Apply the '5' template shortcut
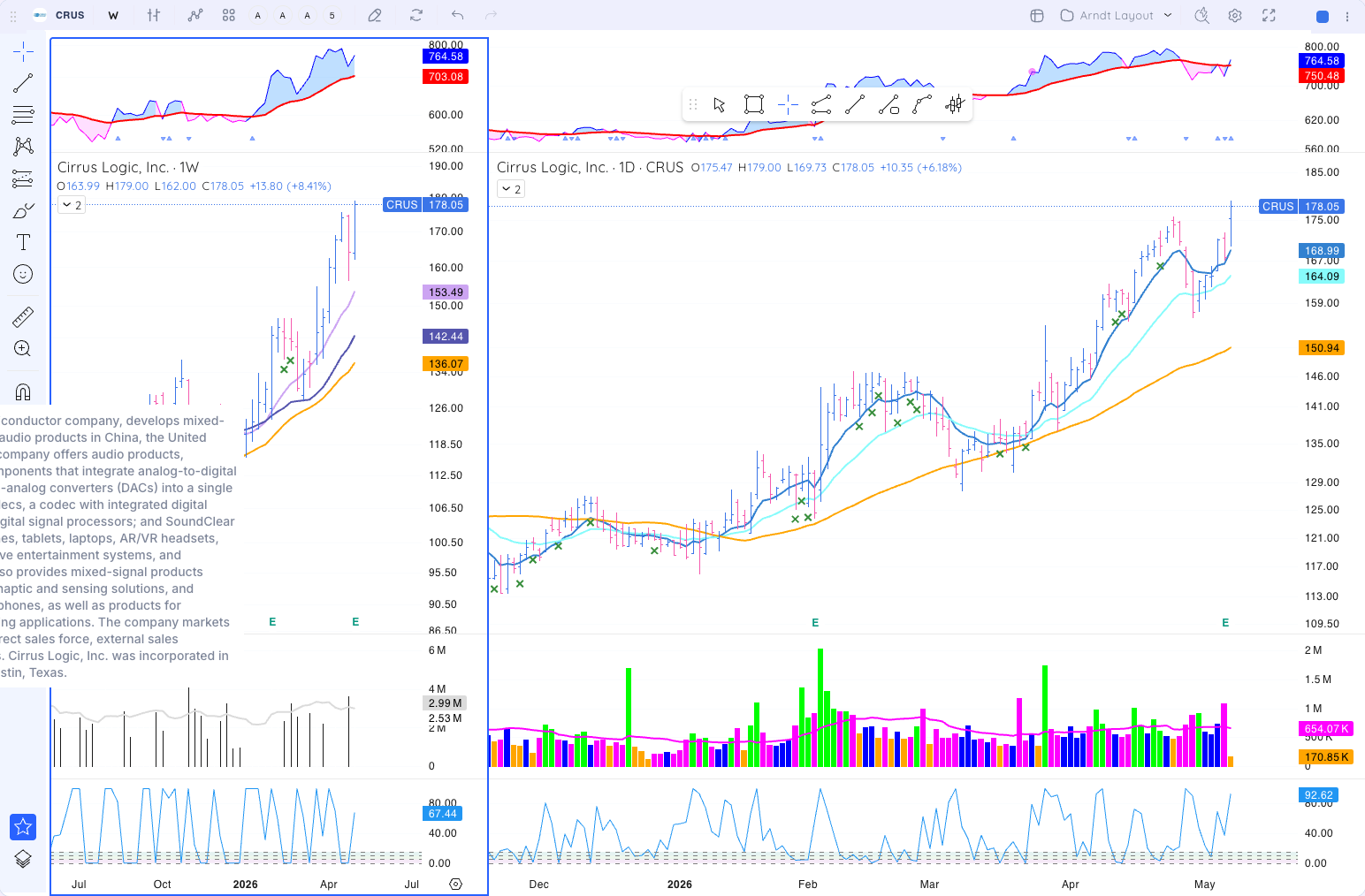This screenshot has height=896, width=1365. [x=332, y=15]
